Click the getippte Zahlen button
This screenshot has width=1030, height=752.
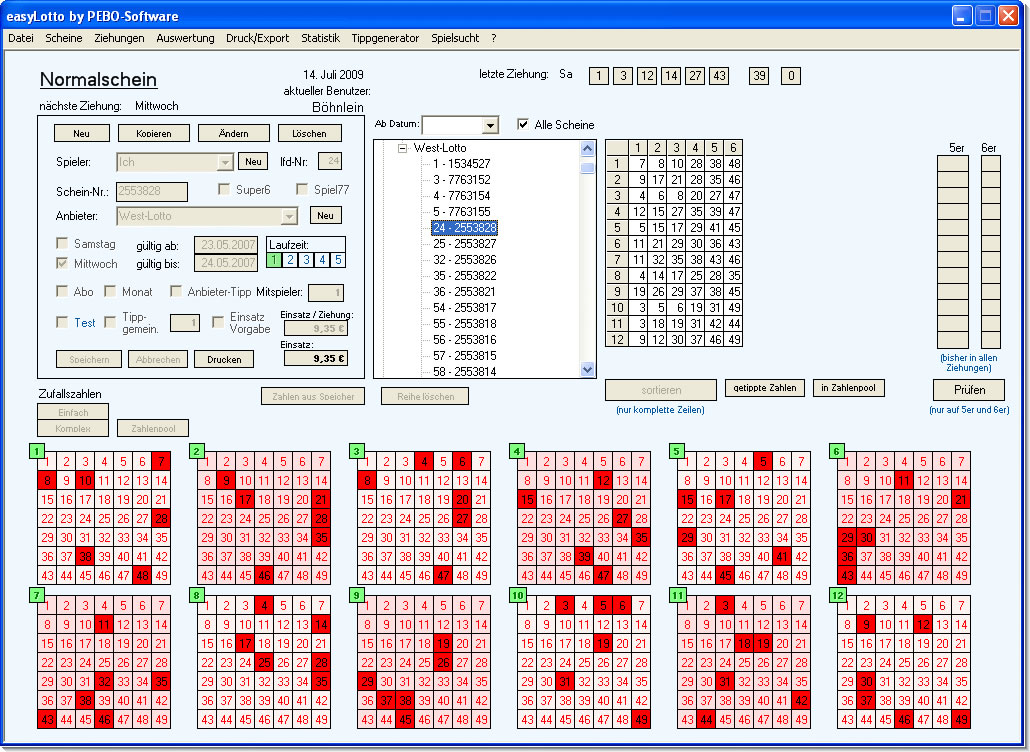point(765,388)
